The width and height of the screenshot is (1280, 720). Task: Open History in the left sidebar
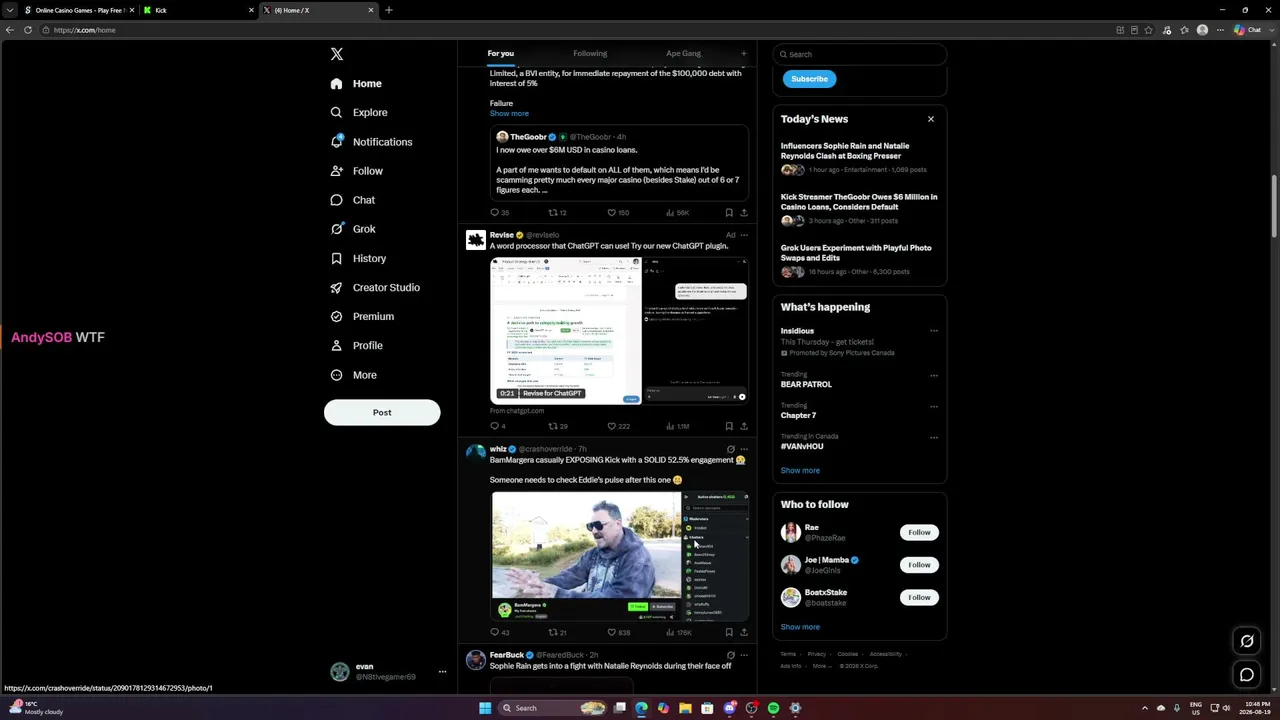click(x=358, y=258)
